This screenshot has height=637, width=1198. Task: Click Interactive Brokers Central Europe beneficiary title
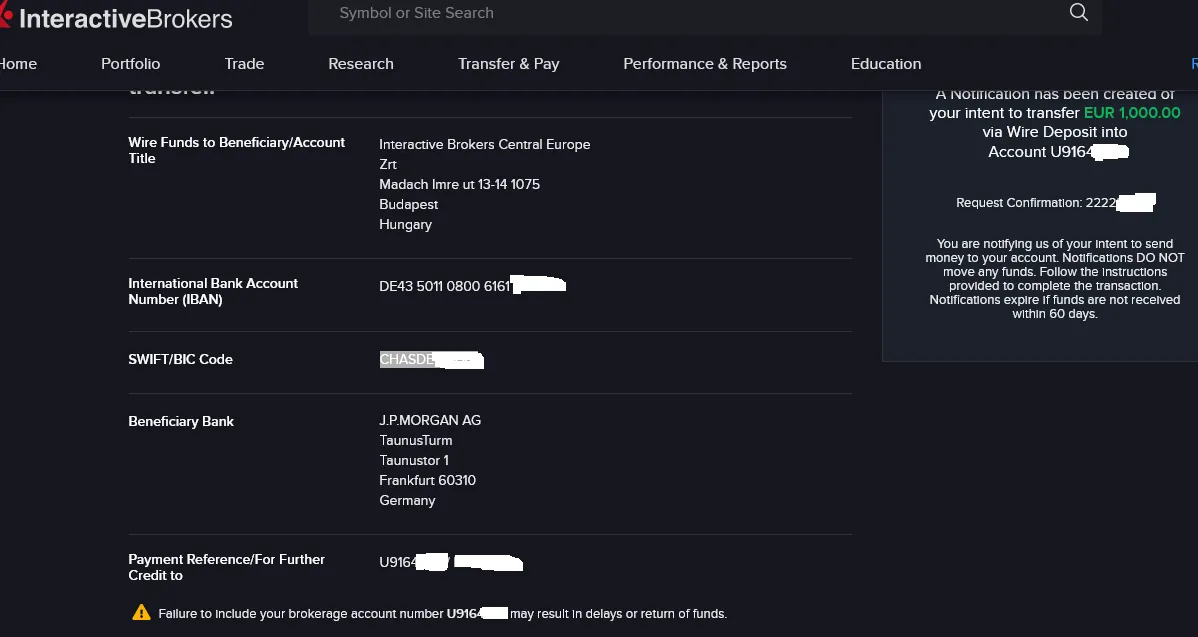484,144
